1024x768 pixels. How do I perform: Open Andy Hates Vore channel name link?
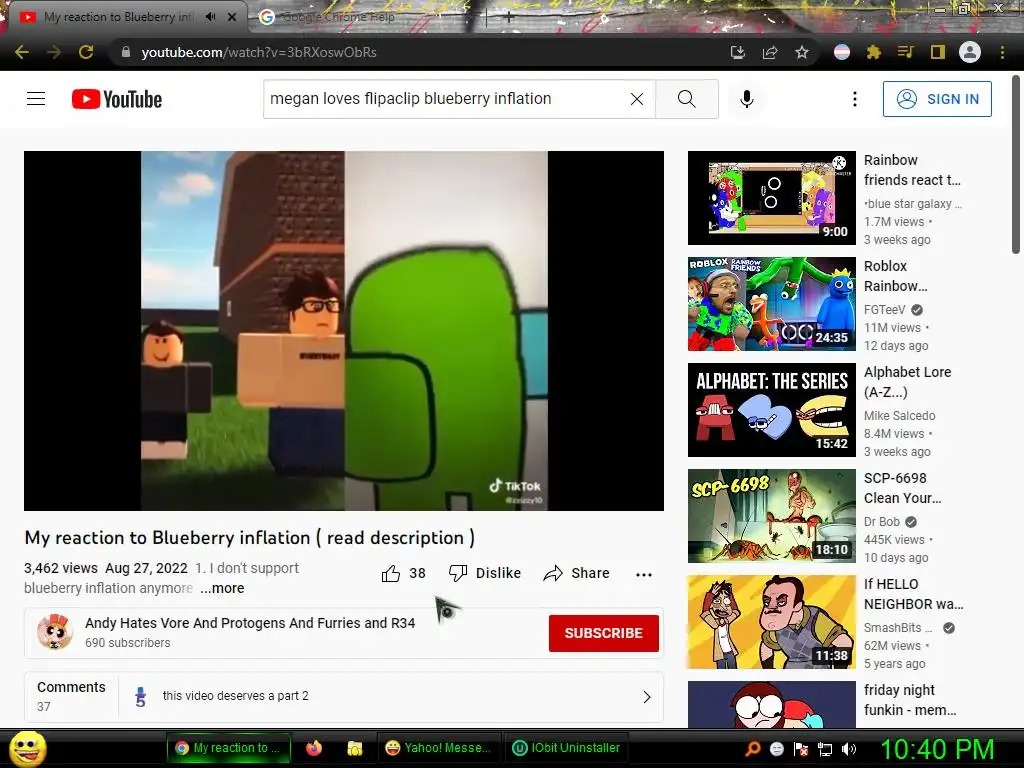click(250, 623)
